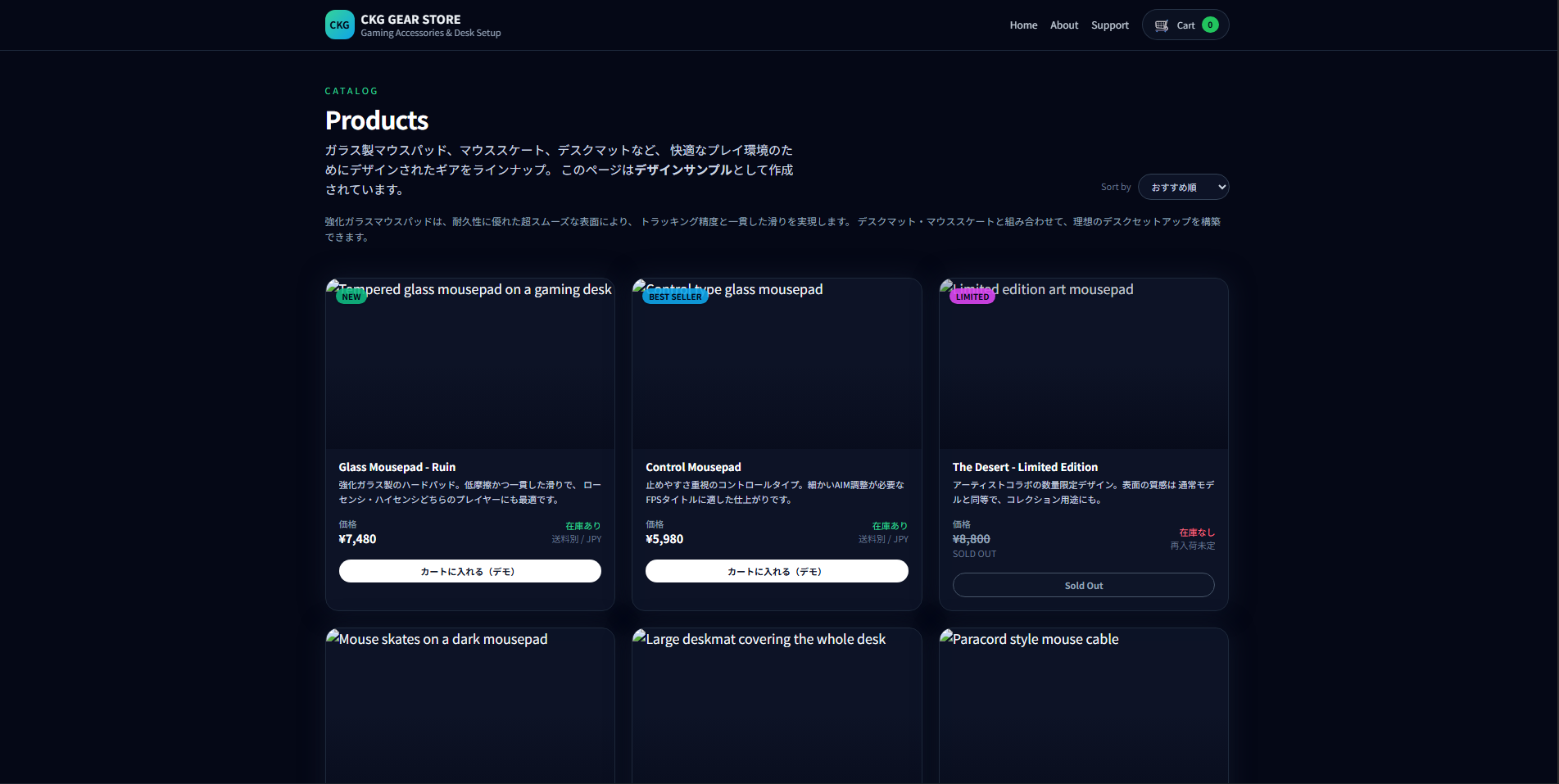
Task: Select the Home menu item
Action: pos(1023,25)
